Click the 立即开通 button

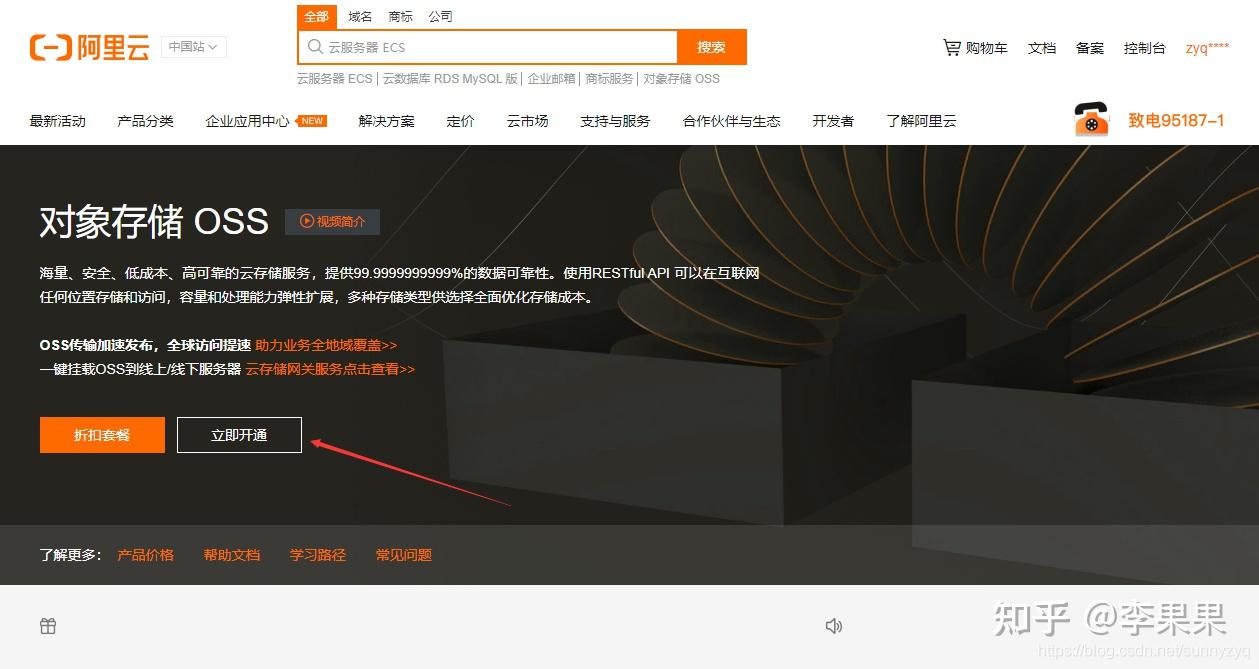coord(239,435)
